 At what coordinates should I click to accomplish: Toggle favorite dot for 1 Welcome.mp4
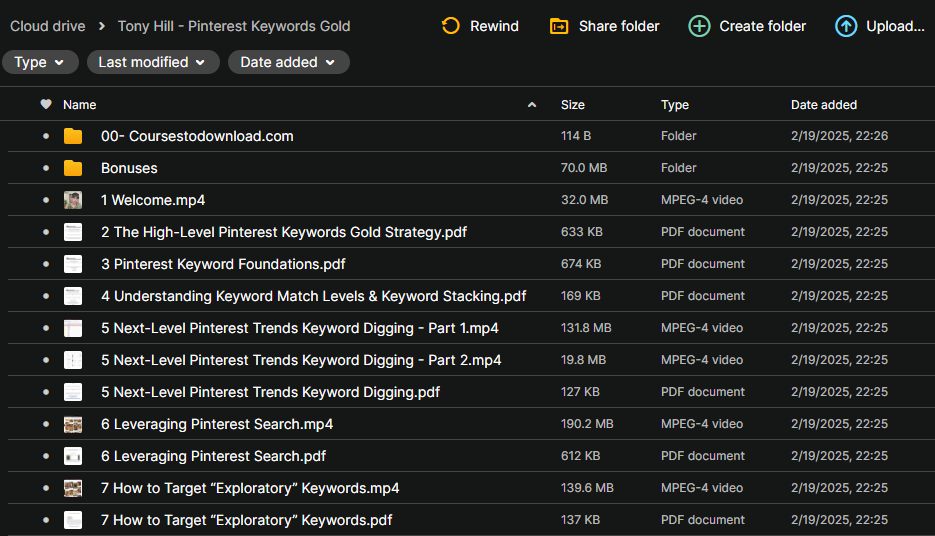pyautogui.click(x=46, y=200)
